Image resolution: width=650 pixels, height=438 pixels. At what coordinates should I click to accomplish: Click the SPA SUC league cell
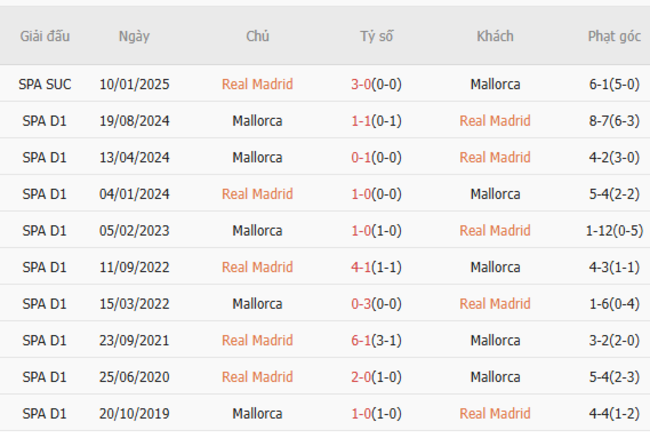44,84
